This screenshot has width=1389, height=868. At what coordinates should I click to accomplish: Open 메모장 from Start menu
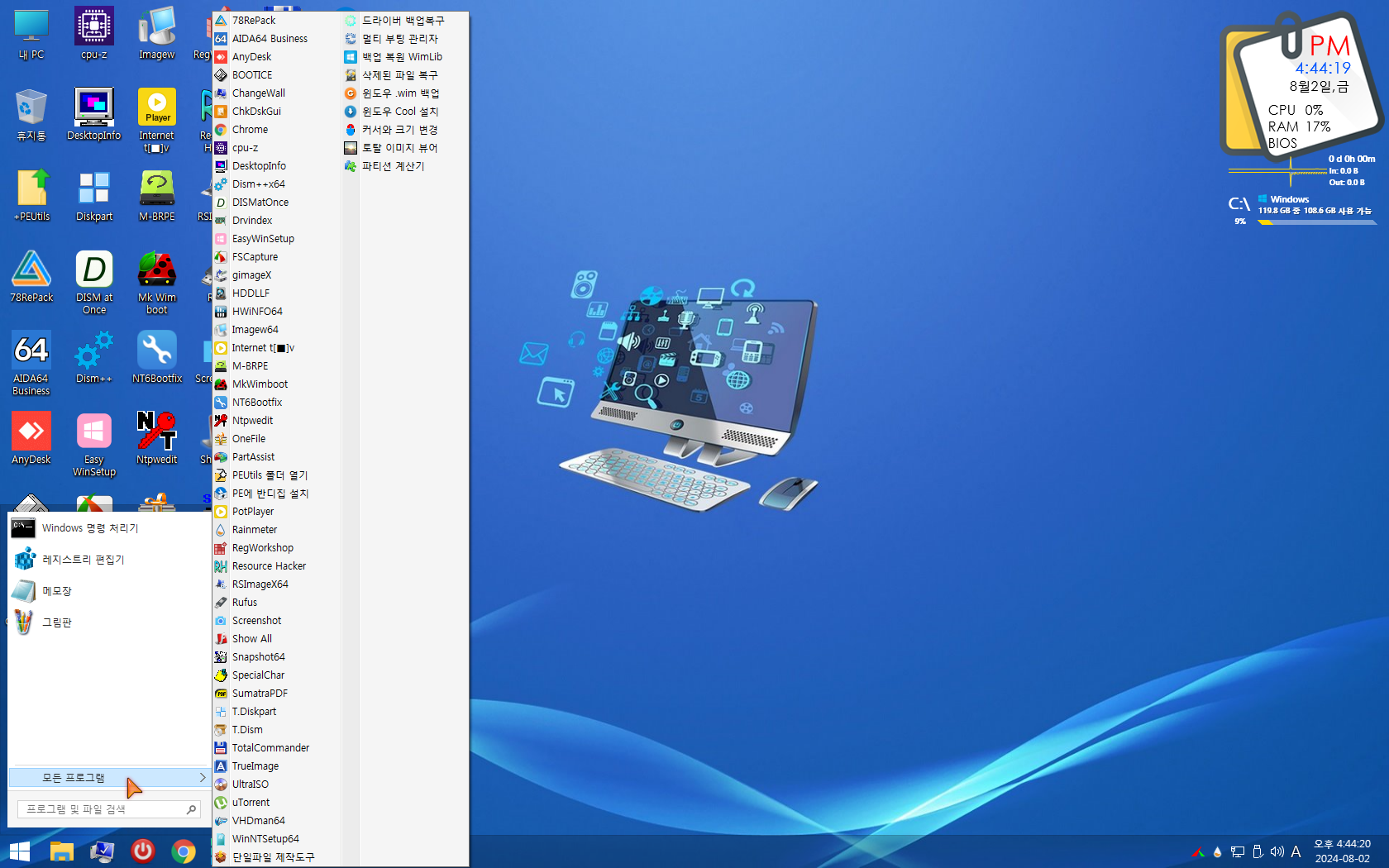108,591
